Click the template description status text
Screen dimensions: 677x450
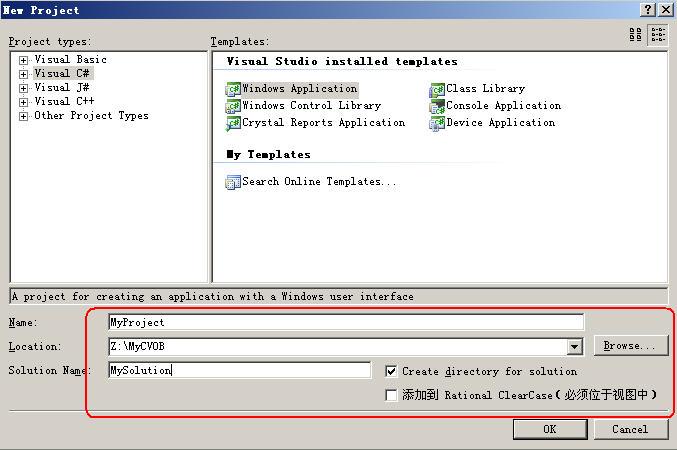click(x=212, y=296)
